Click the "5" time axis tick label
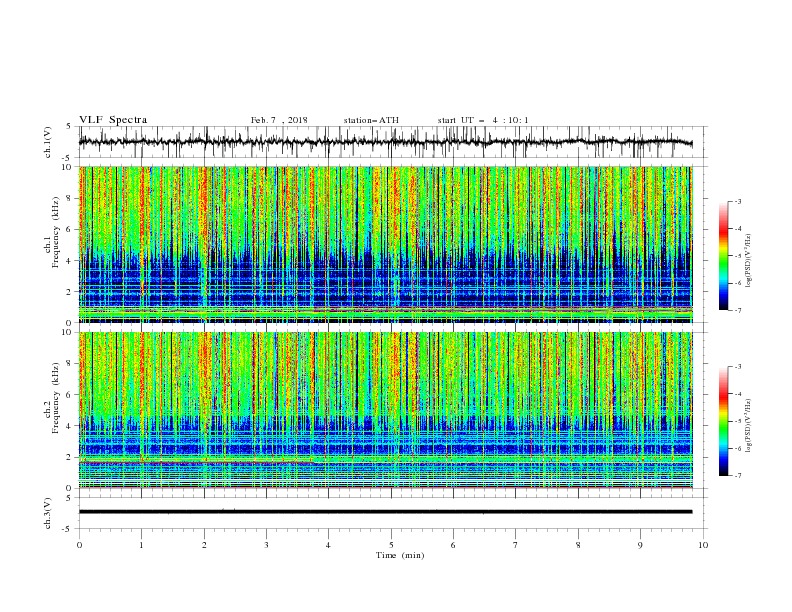Screen dimensions: 792x612 click(x=391, y=545)
